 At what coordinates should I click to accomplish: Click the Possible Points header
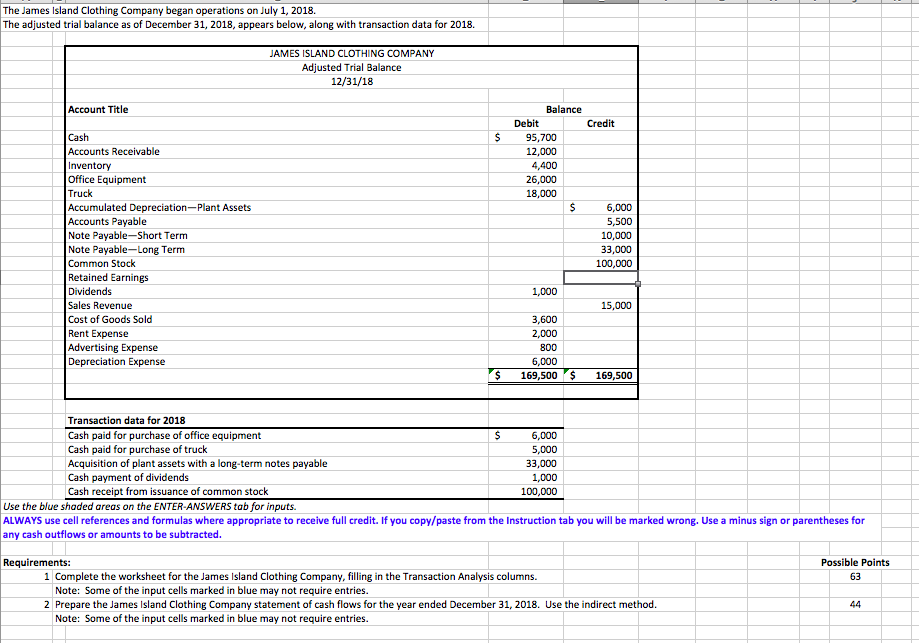pos(855,563)
